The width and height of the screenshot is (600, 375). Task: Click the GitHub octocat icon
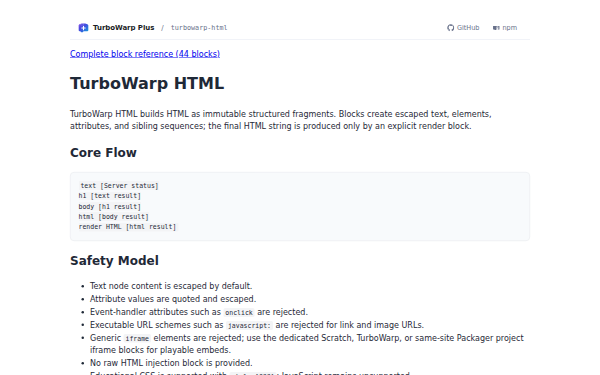[x=450, y=28]
